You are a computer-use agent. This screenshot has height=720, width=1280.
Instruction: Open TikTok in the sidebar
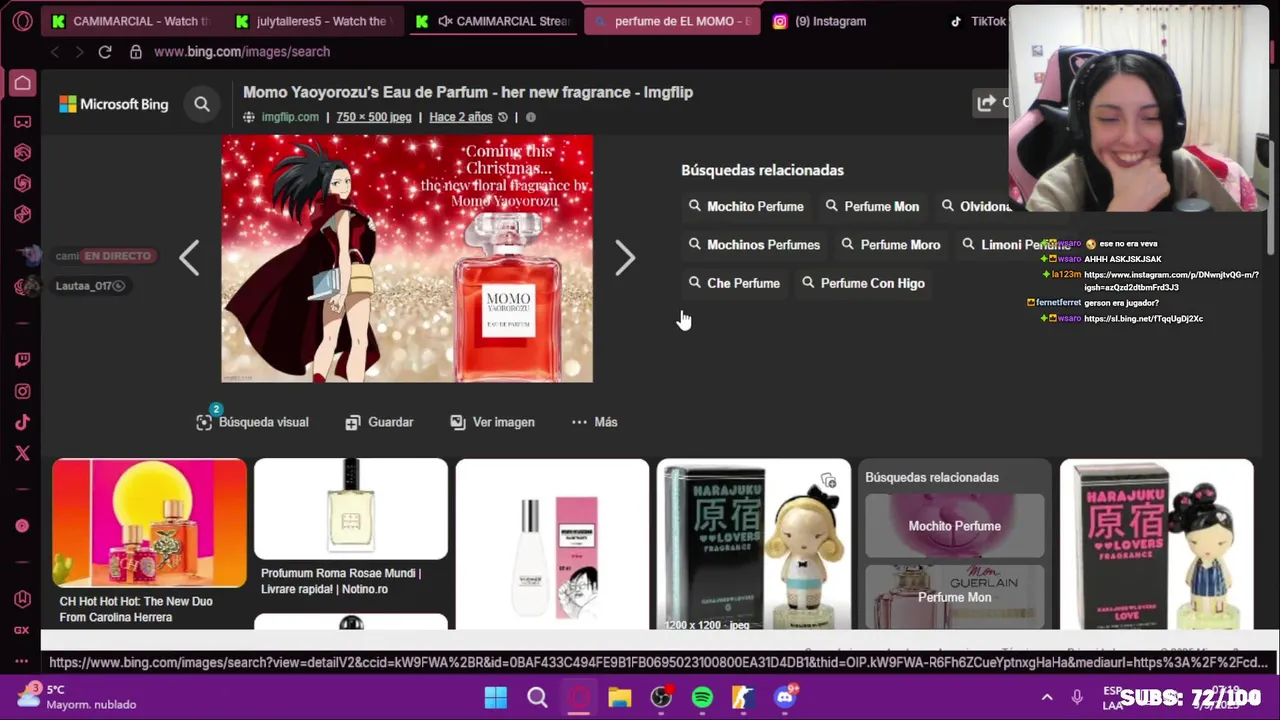[22, 423]
